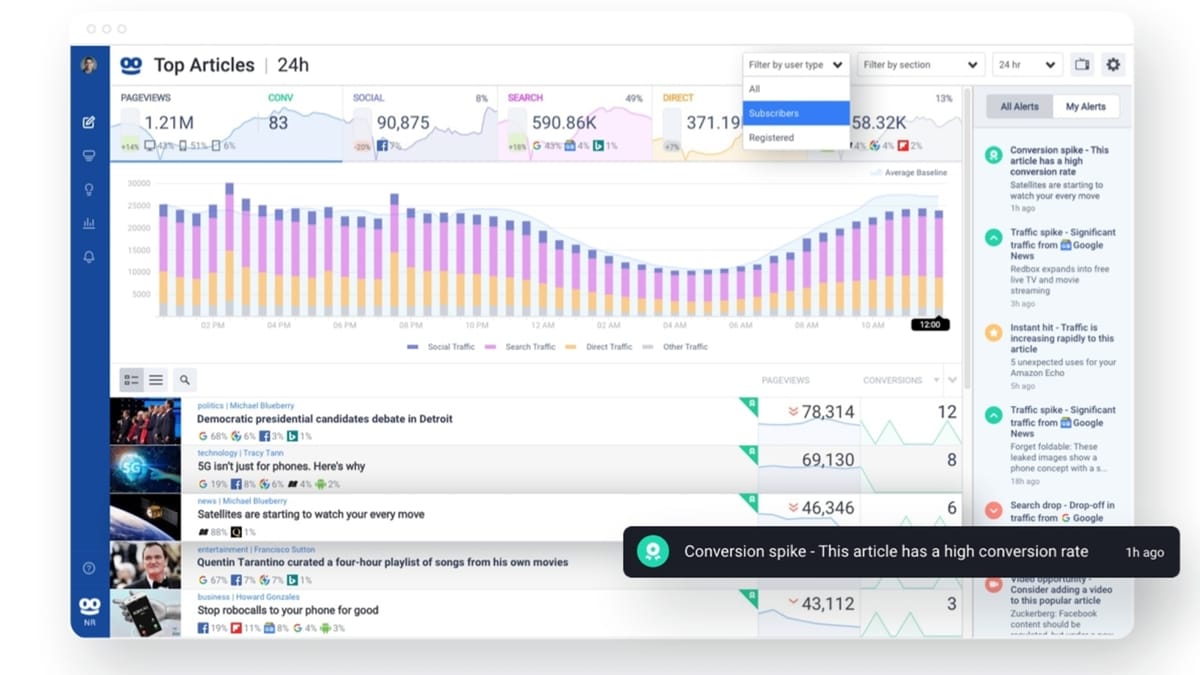Open the settings gear icon
Viewport: 1200px width, 675px height.
pyautogui.click(x=1113, y=65)
